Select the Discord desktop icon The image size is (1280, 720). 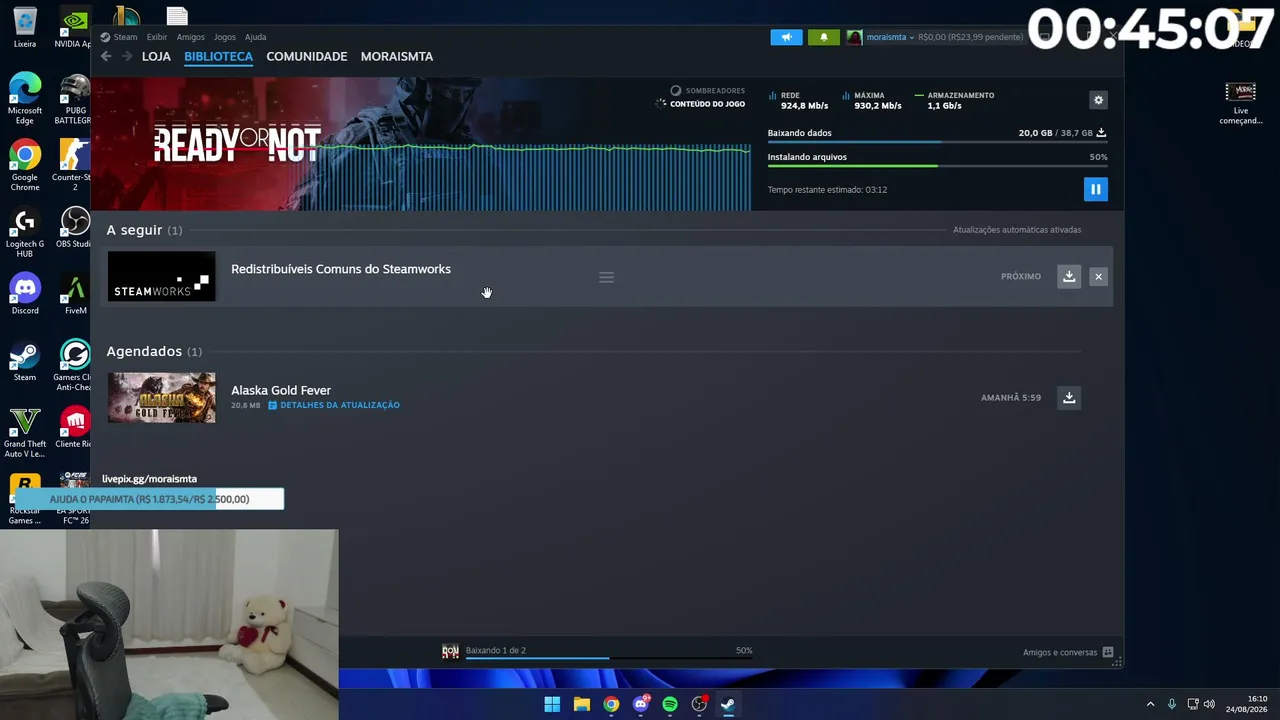(25, 294)
